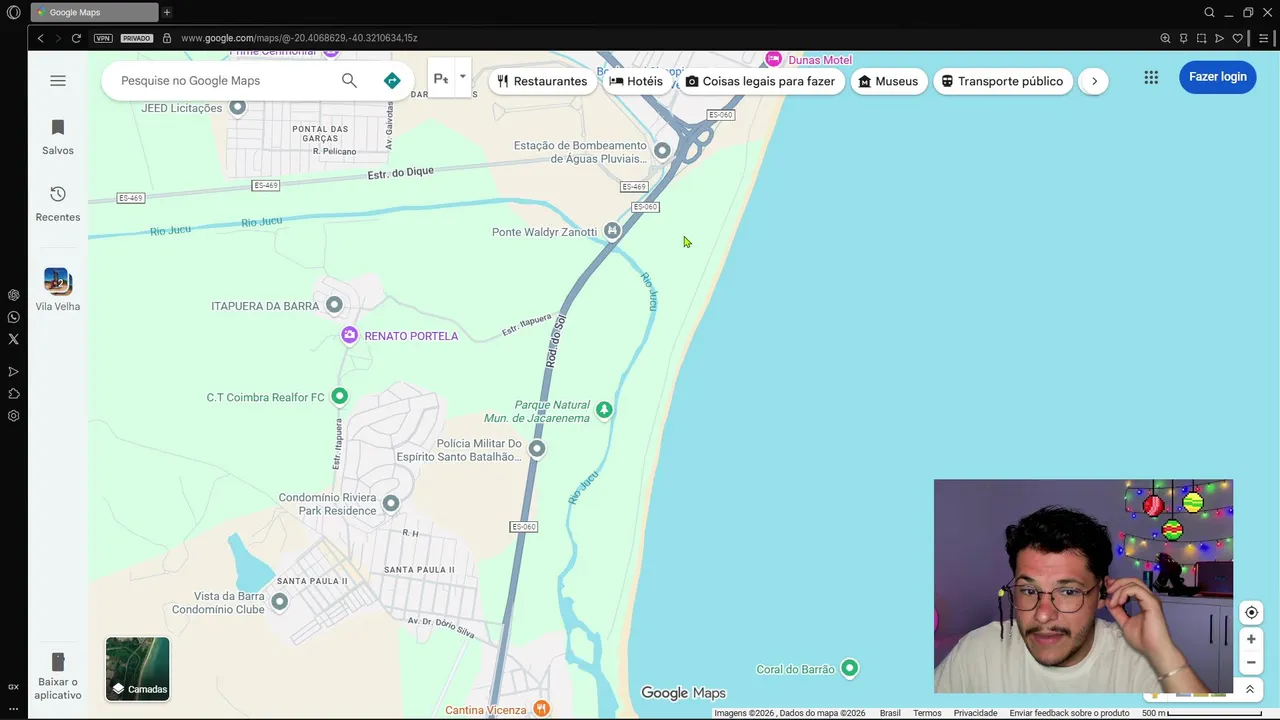Open the Google Maps hamburger menu
The image size is (1280, 720).
[x=58, y=81]
